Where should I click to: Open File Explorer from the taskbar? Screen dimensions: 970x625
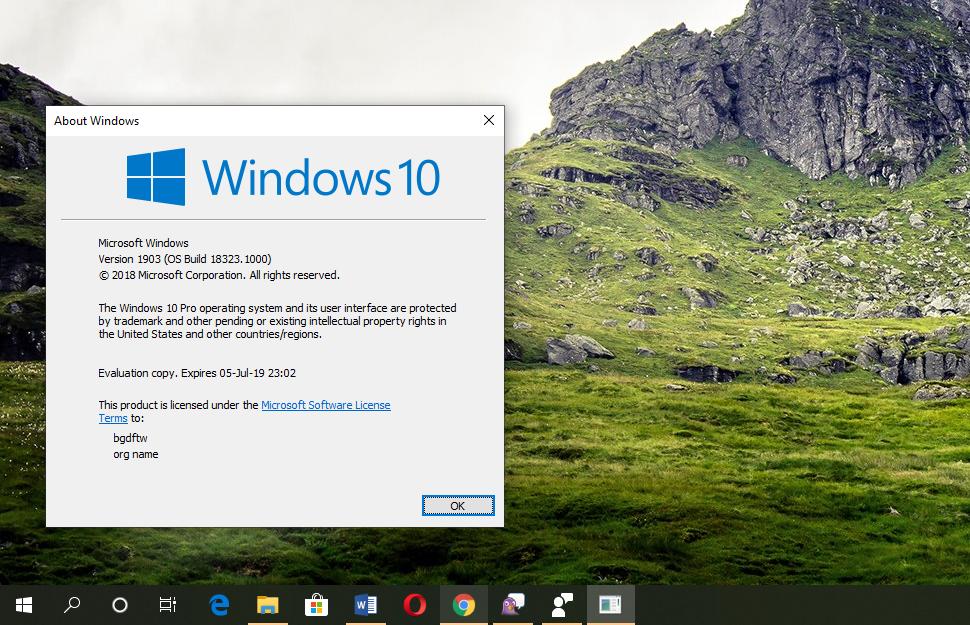[x=268, y=605]
